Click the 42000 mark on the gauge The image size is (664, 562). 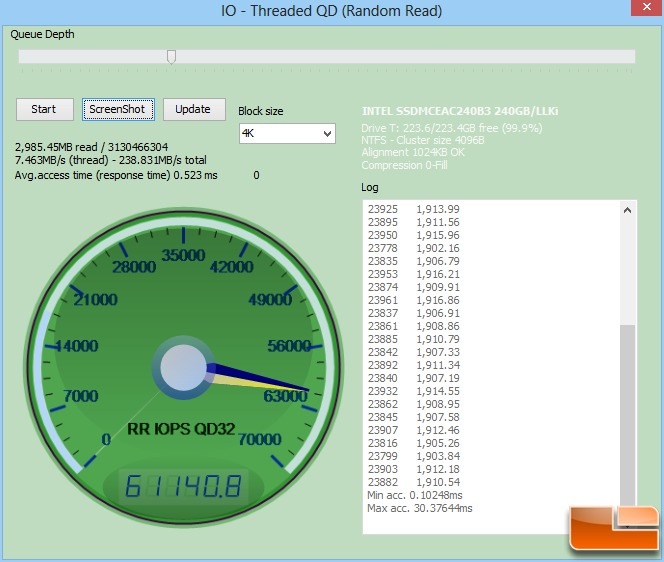[231, 267]
